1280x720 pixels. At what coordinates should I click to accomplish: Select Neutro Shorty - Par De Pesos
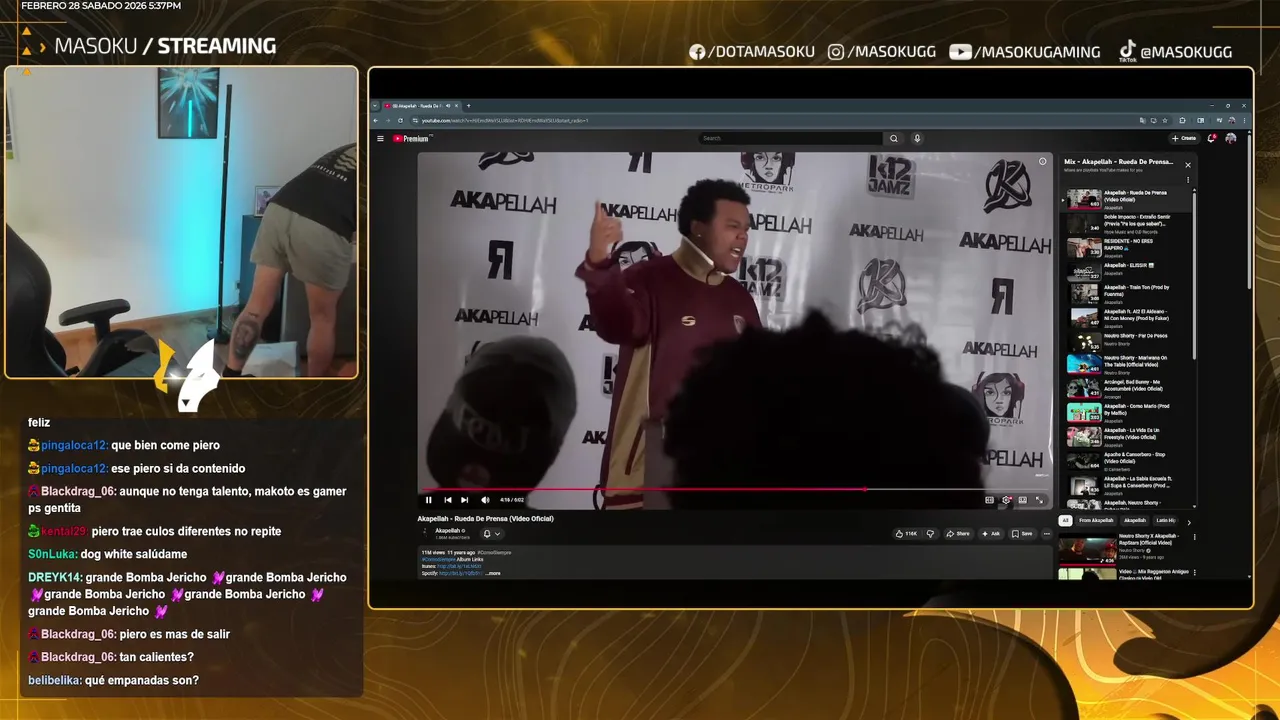point(1127,340)
